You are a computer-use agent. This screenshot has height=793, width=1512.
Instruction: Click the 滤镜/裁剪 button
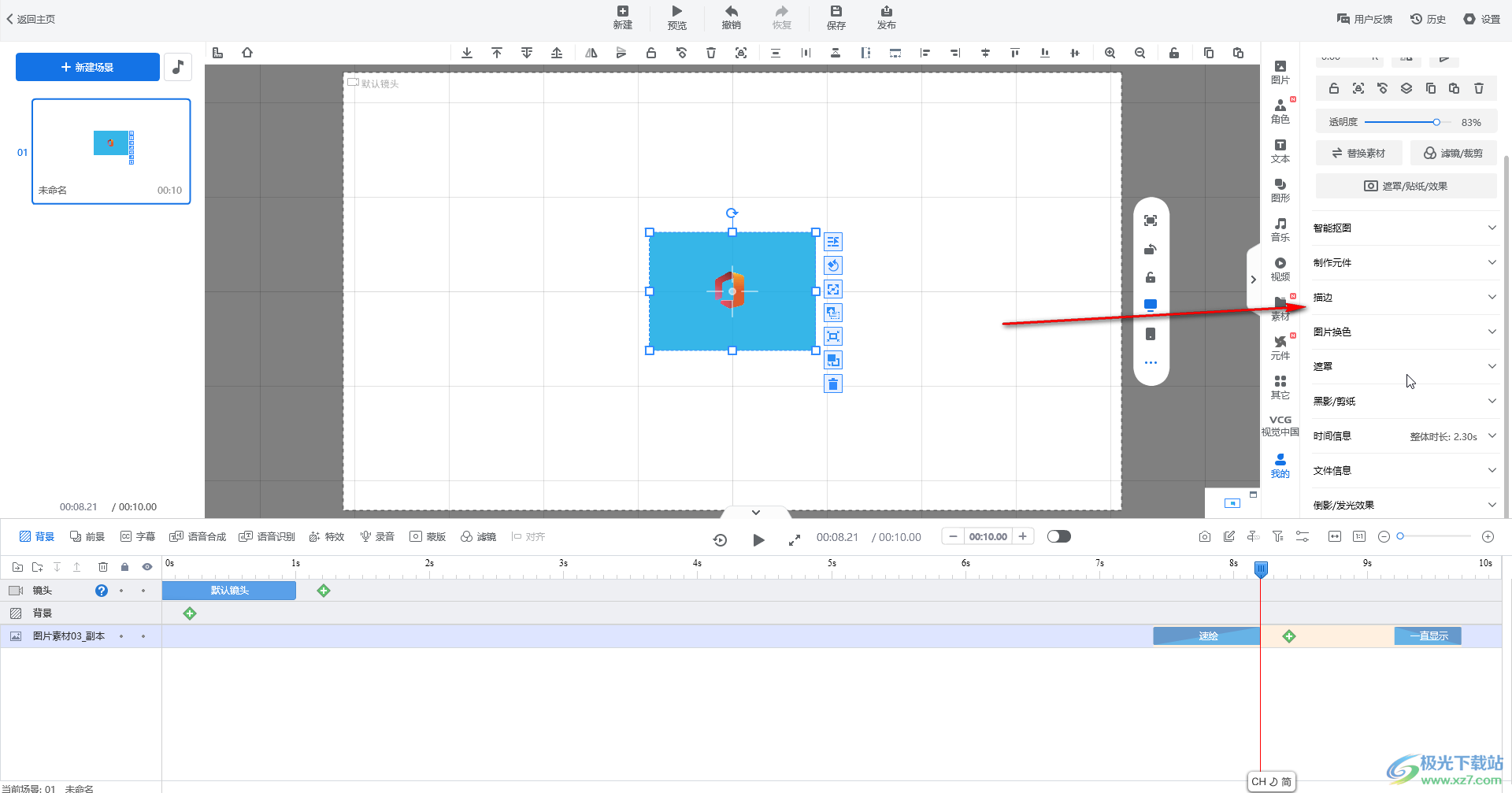[x=1453, y=153]
